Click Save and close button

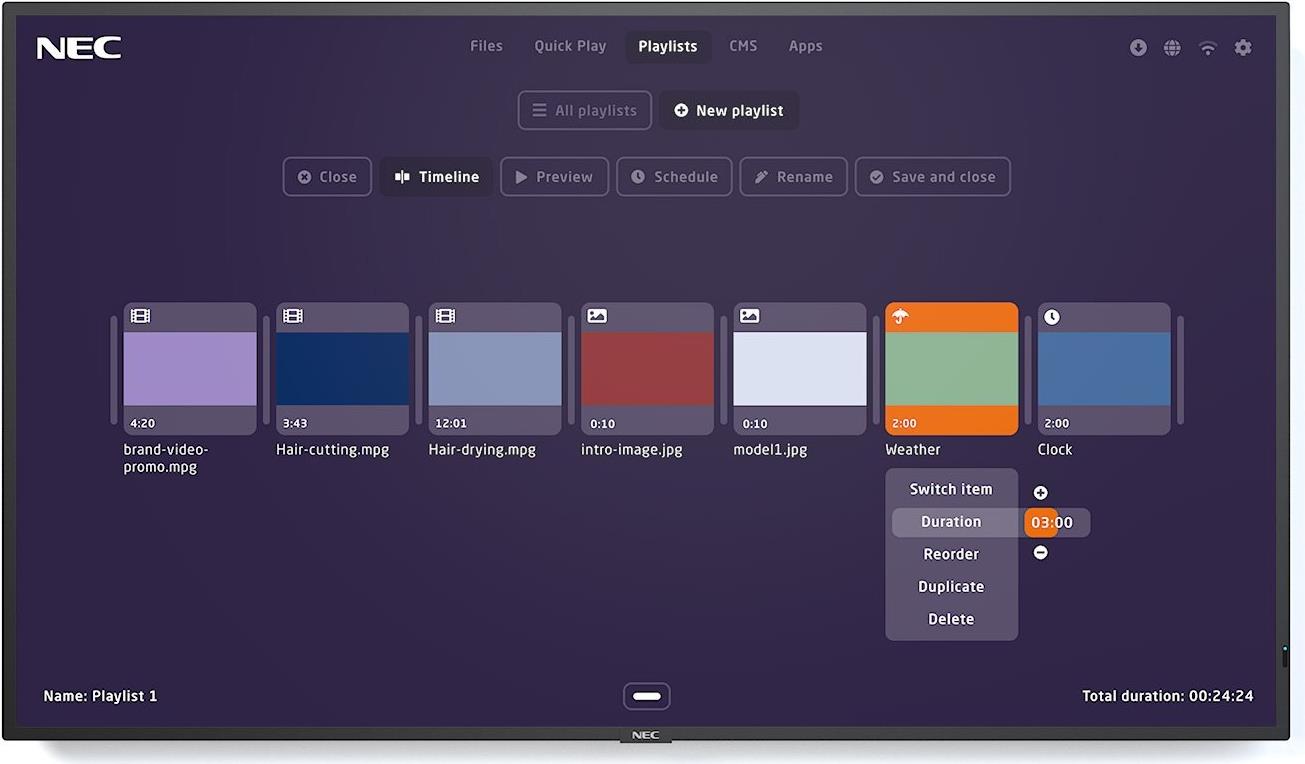pyautogui.click(x=932, y=177)
